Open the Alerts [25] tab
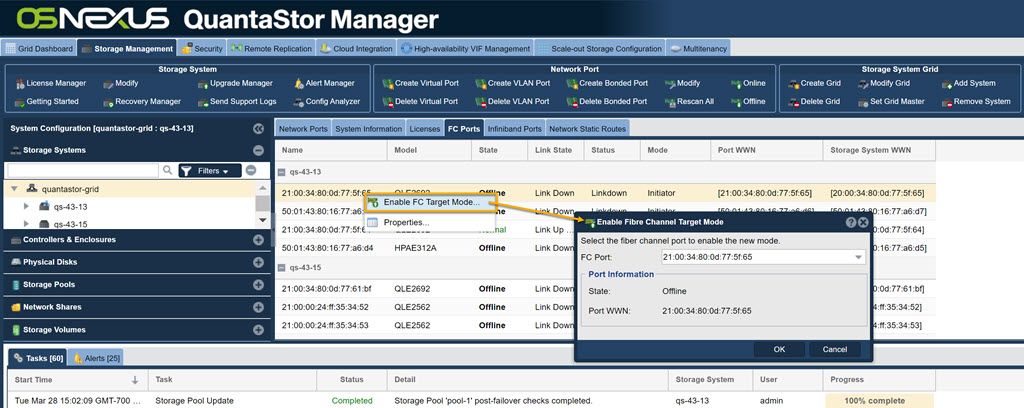Screen dimensions: 1024x408 tap(95, 358)
